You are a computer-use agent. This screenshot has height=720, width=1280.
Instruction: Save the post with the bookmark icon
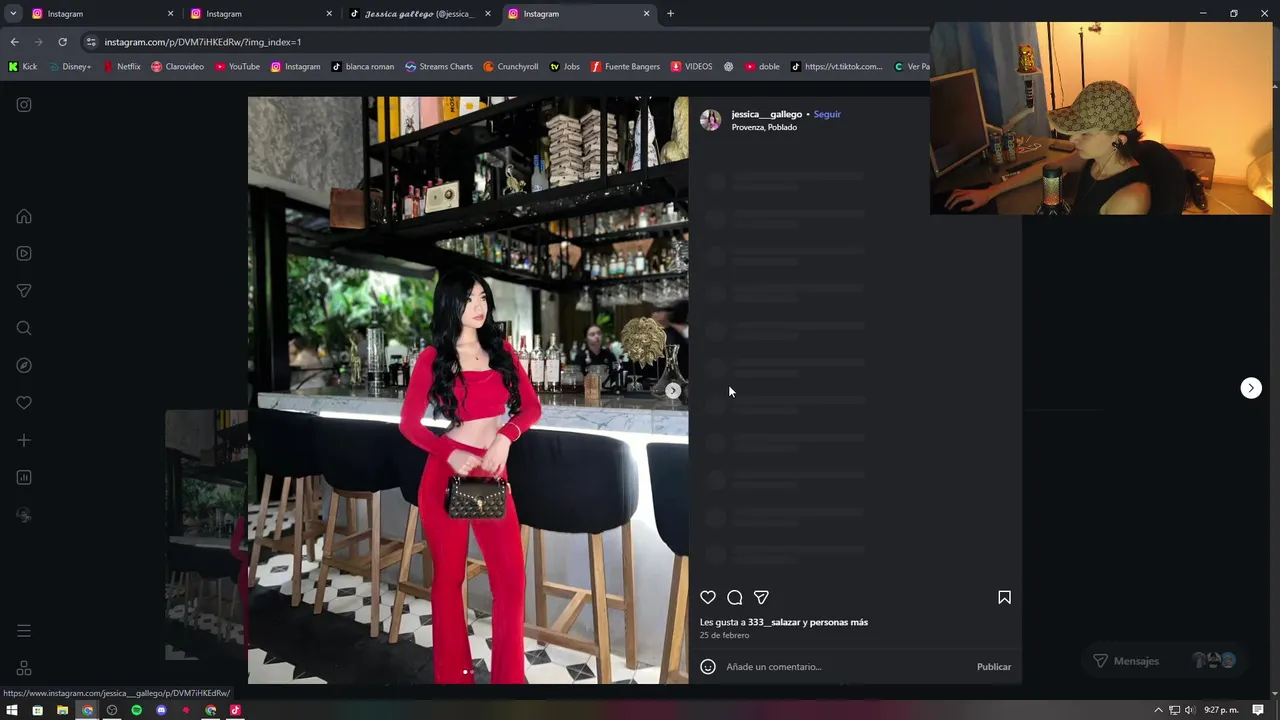pos(1004,597)
